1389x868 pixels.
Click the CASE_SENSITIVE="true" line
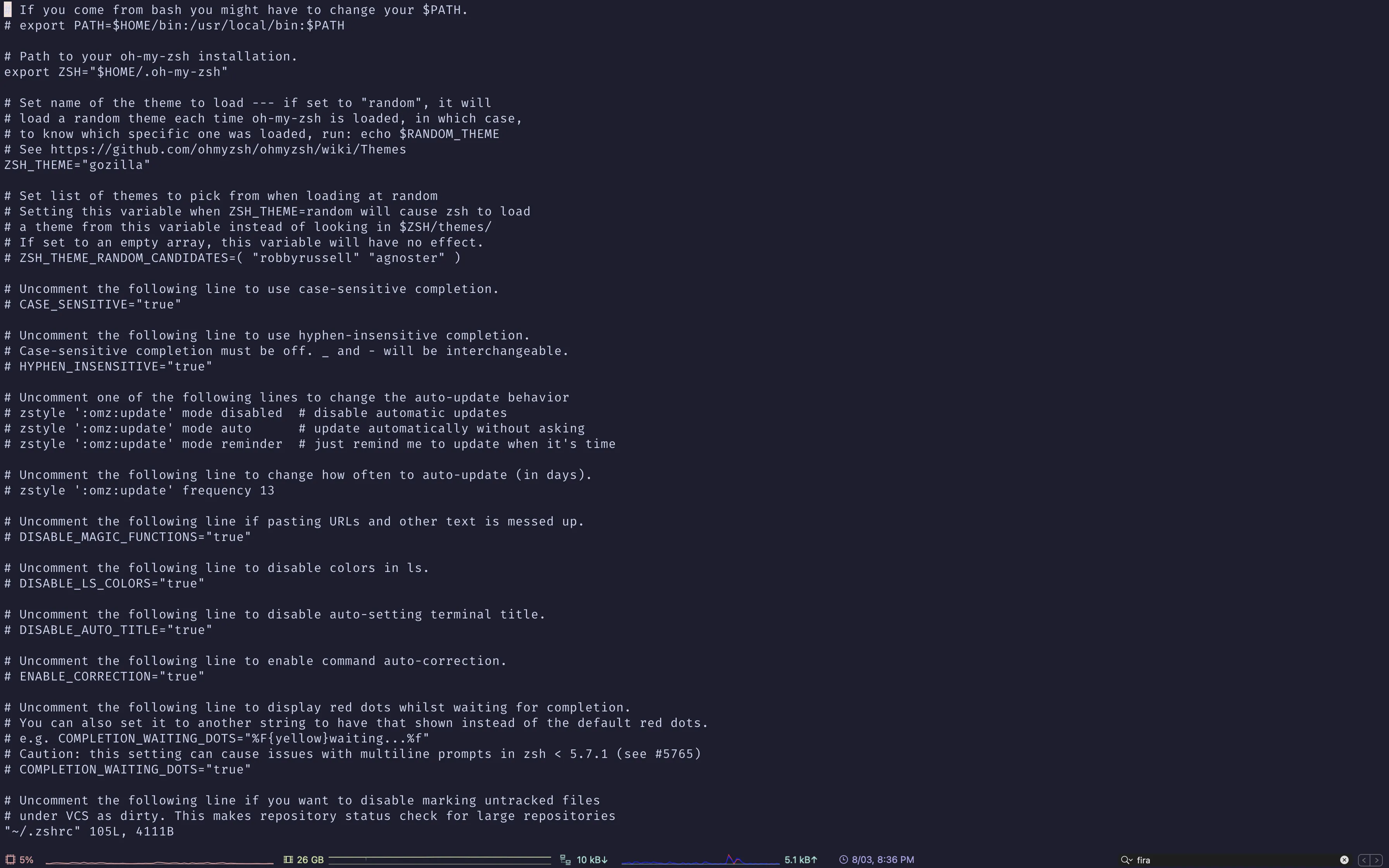click(x=92, y=304)
